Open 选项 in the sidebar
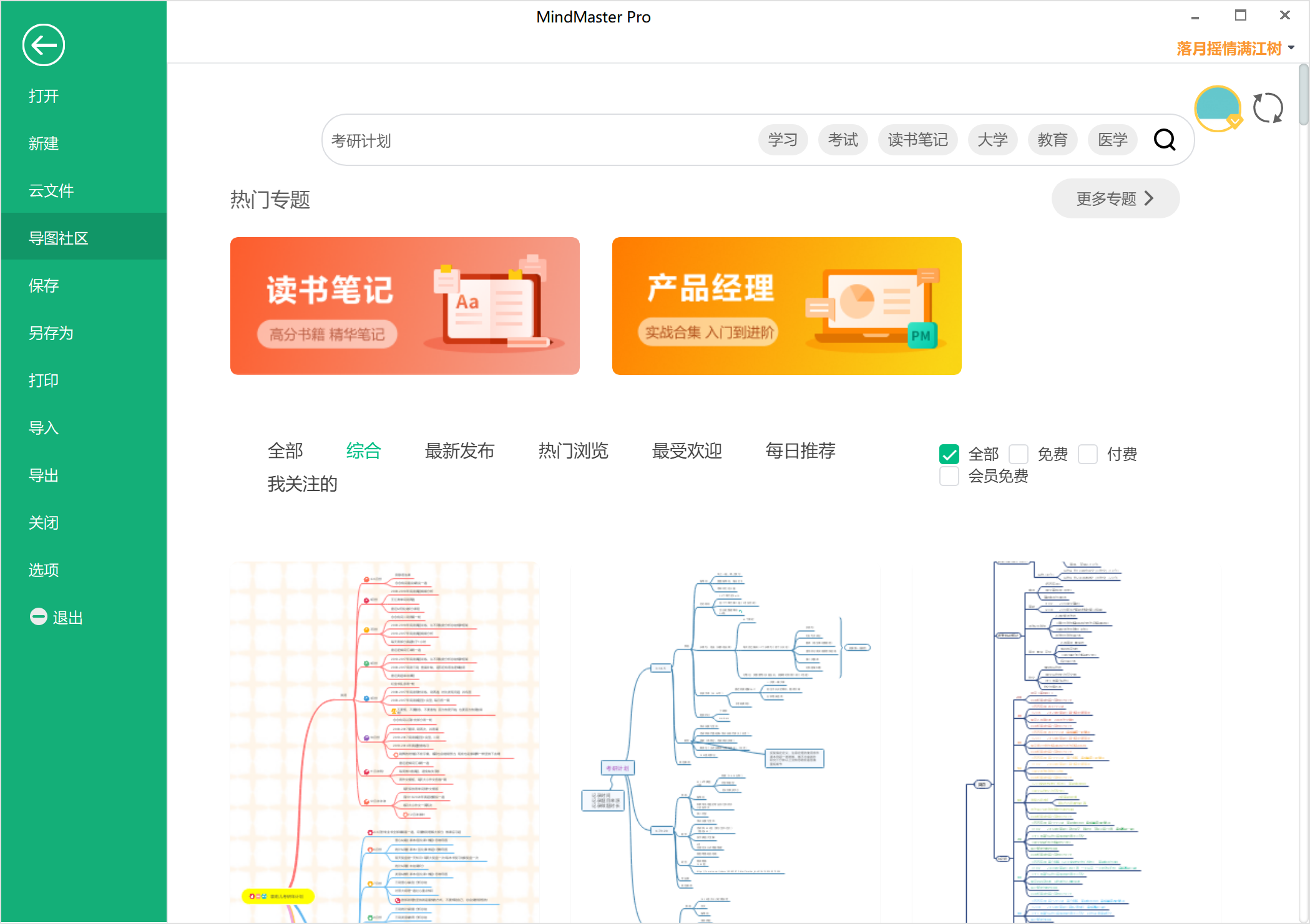Image resolution: width=1310 pixels, height=924 pixels. point(84,570)
